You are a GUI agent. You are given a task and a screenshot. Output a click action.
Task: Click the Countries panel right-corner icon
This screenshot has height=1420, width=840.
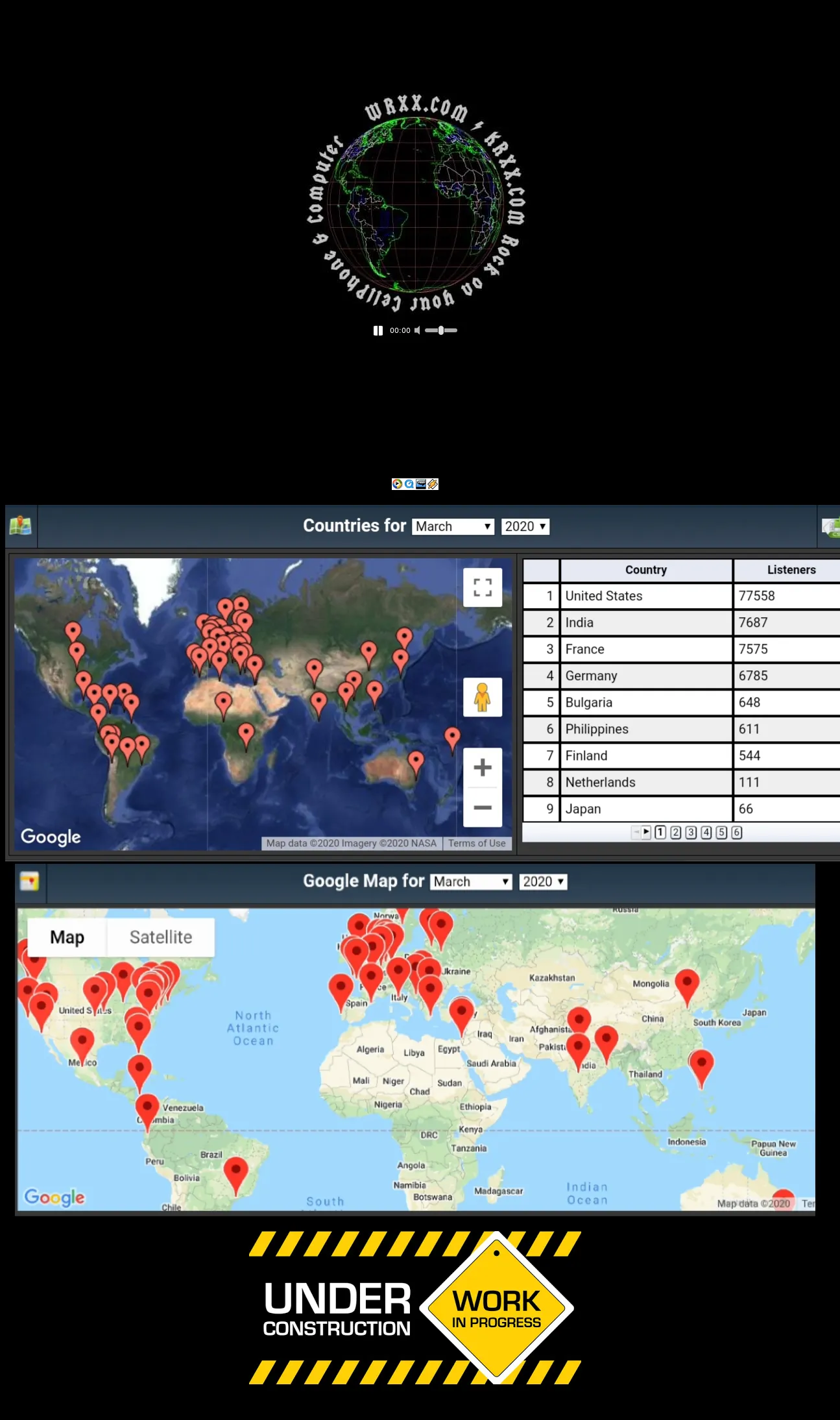pyautogui.click(x=830, y=526)
